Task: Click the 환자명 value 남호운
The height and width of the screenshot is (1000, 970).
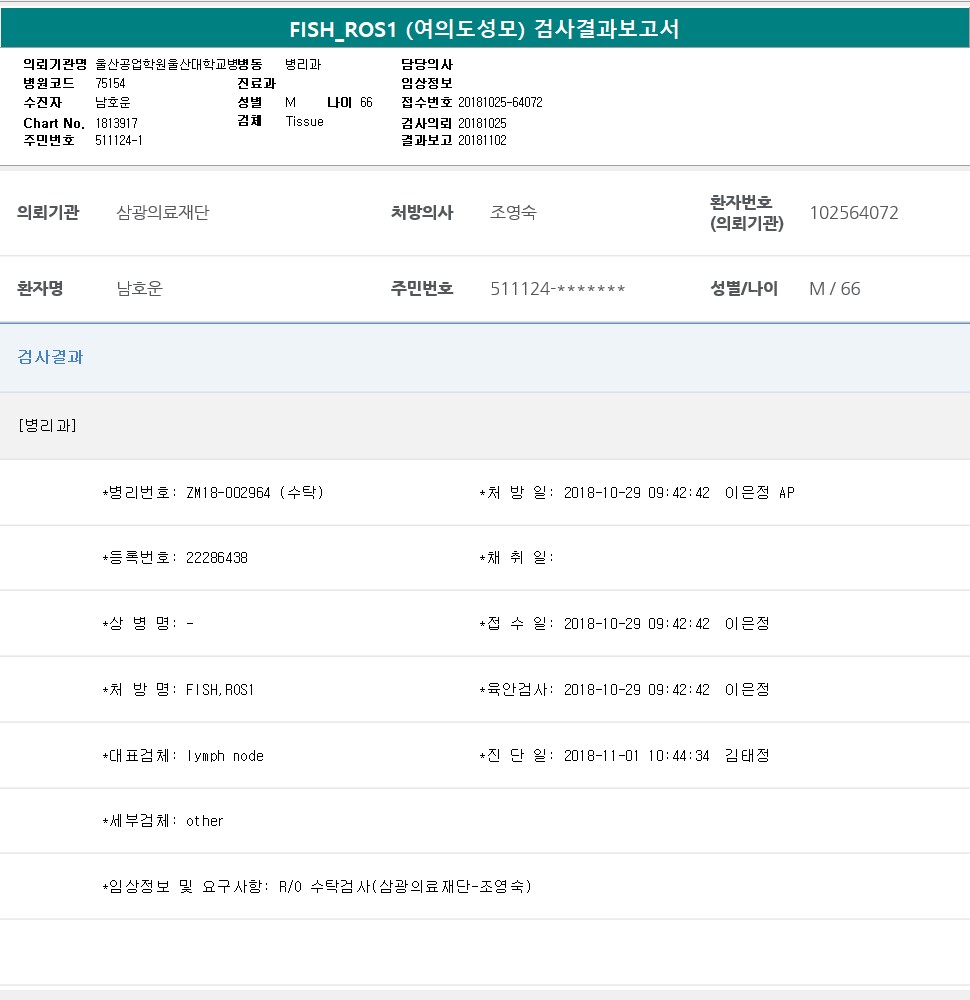Action: point(139,289)
